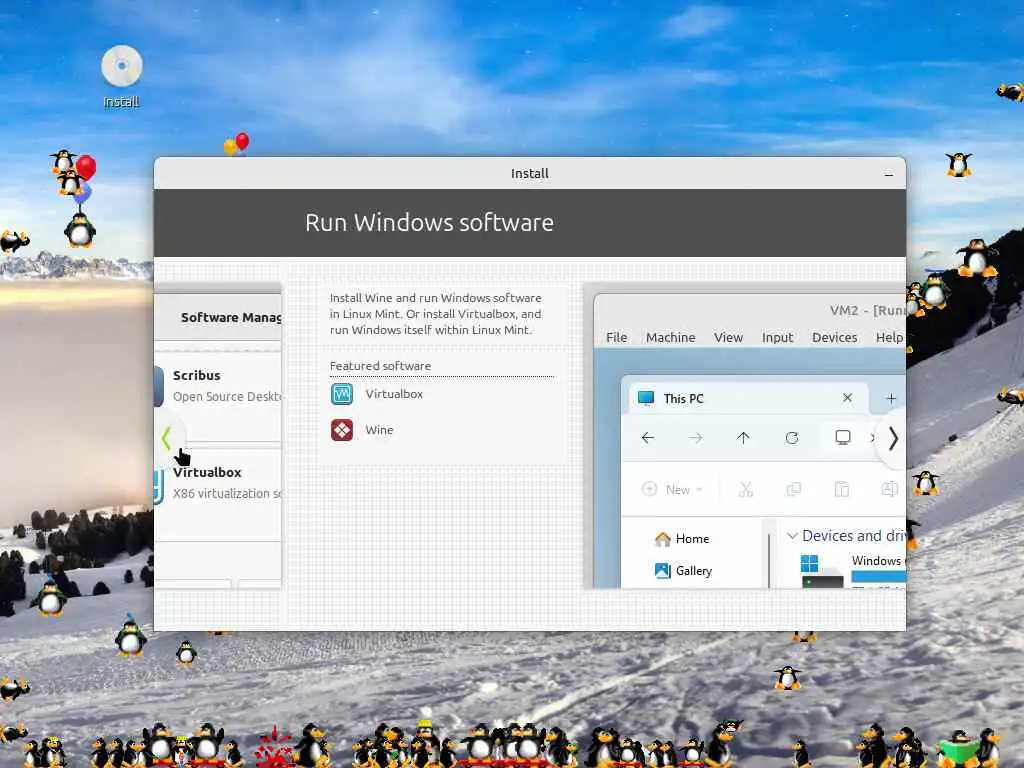Click the Featured software heading
The width and height of the screenshot is (1024, 768).
(x=380, y=366)
